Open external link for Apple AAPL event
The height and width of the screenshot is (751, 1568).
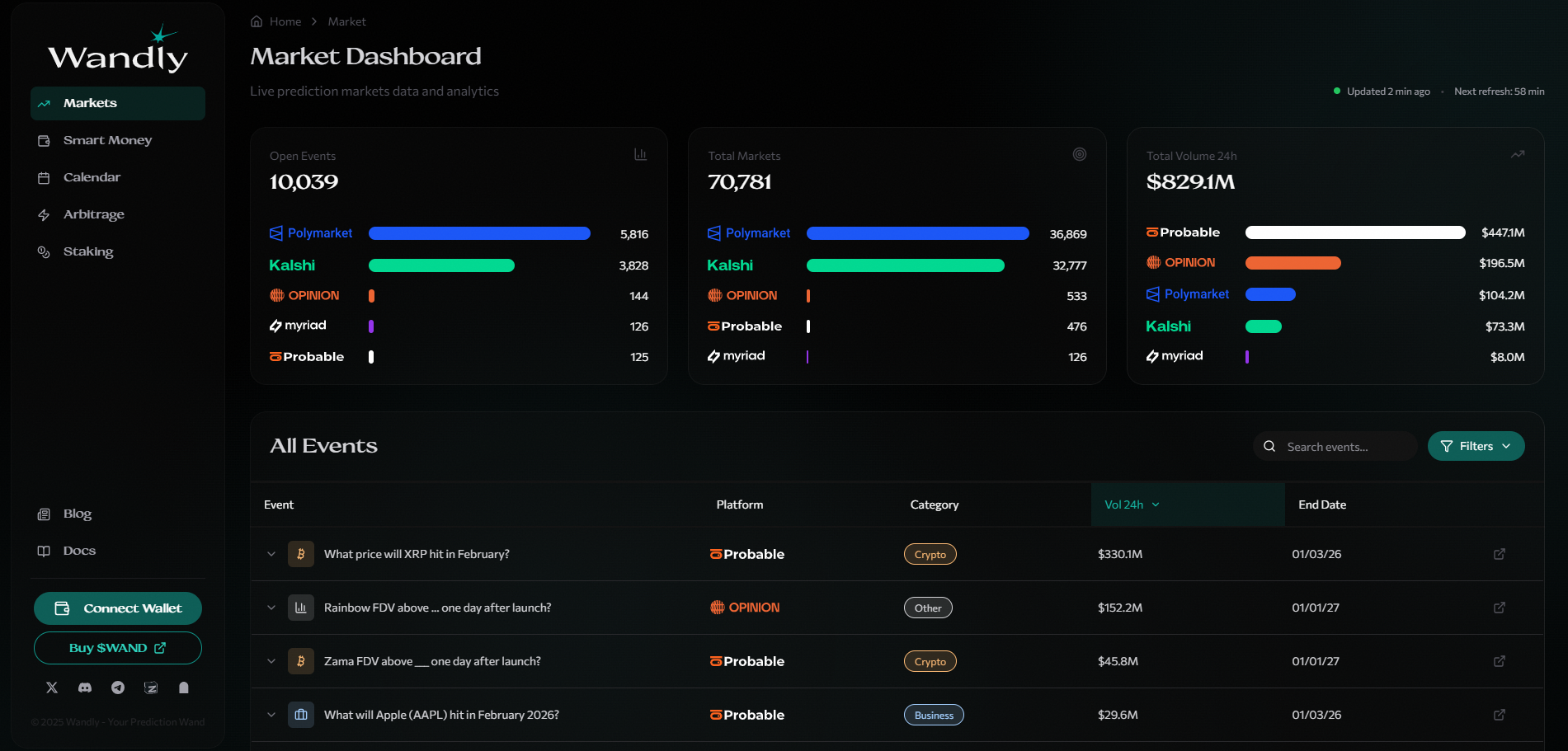[x=1499, y=715]
